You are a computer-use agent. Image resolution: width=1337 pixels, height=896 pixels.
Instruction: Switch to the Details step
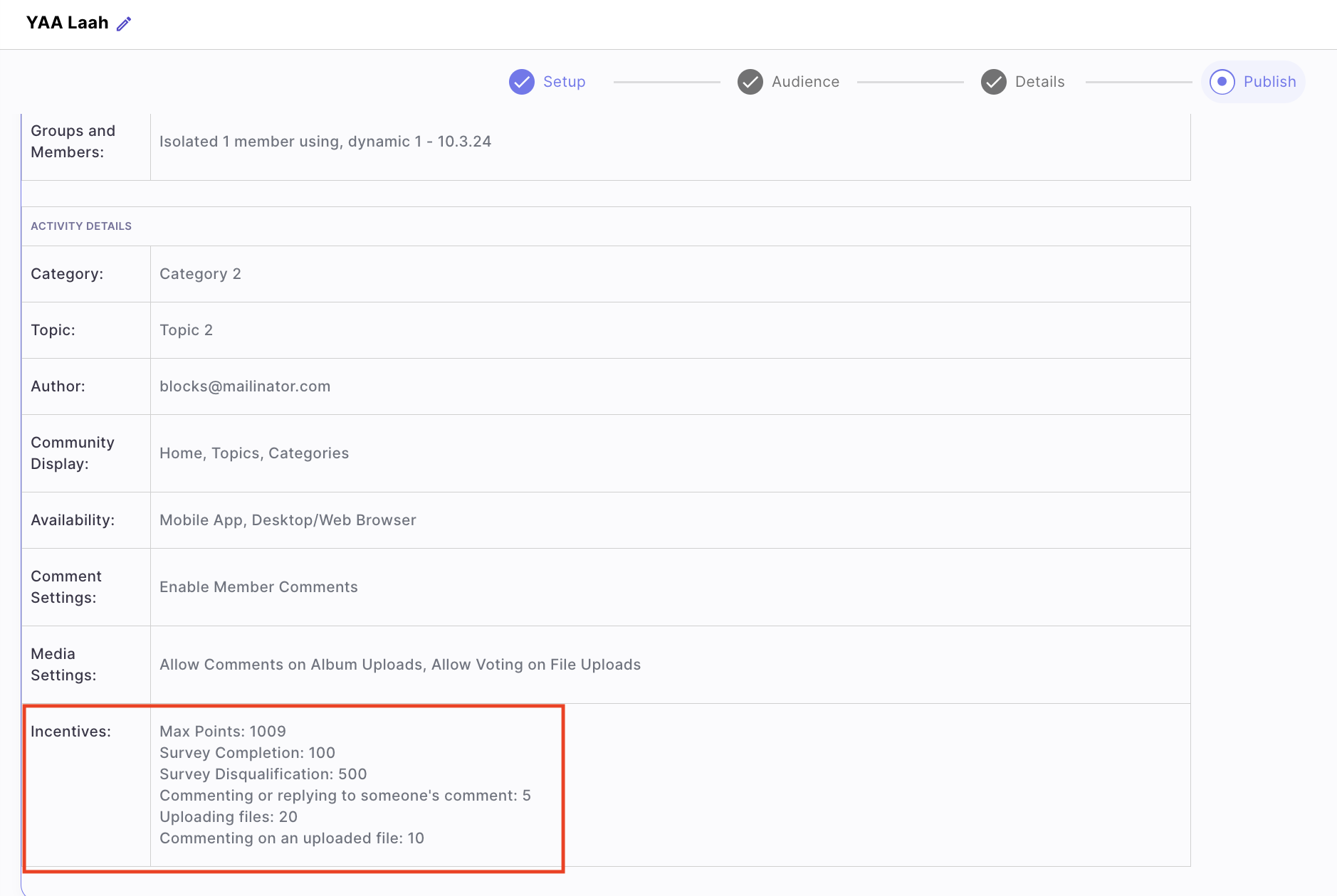(1039, 82)
